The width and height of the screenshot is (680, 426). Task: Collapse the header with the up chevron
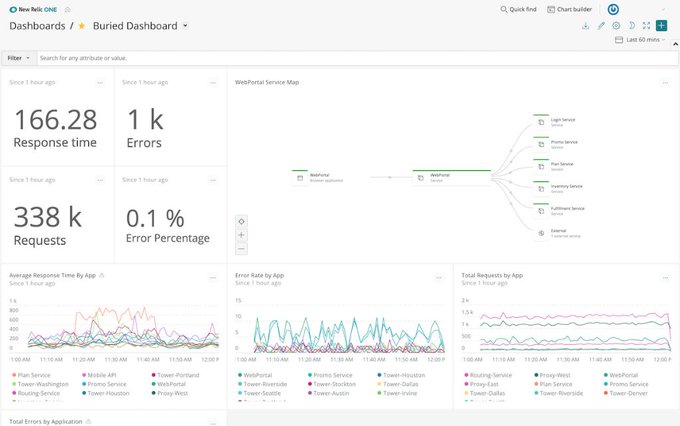675,44
